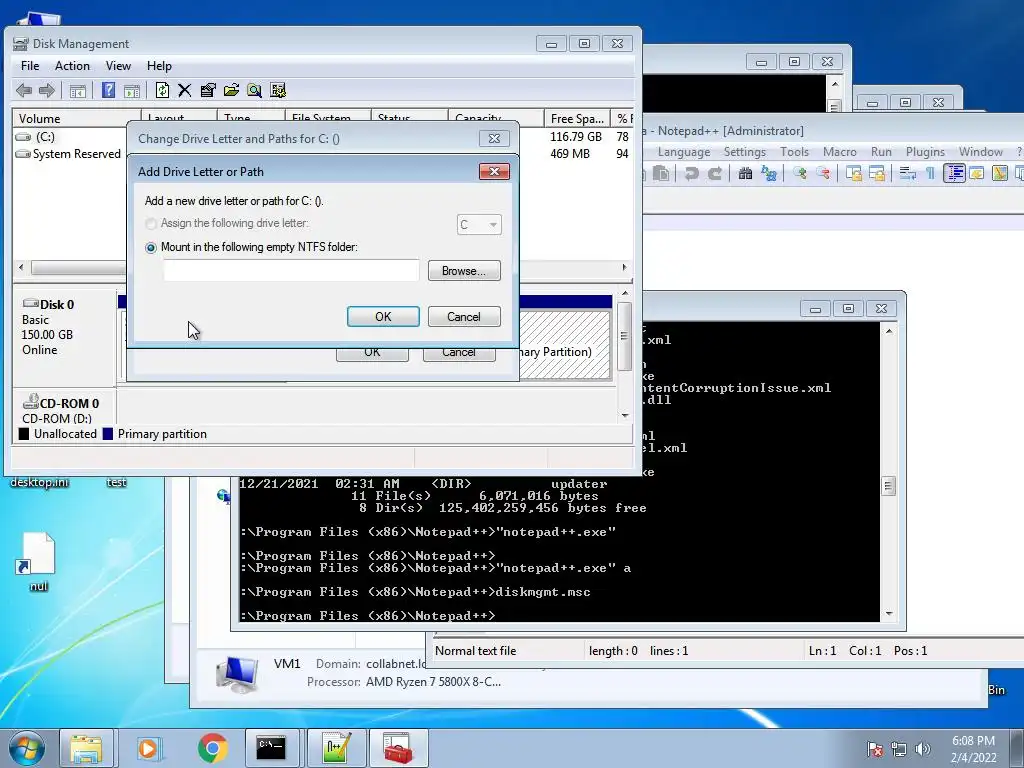Toggle the Show/Hide Console Tree toolbar icon
This screenshot has width=1024, height=768.
click(78, 91)
